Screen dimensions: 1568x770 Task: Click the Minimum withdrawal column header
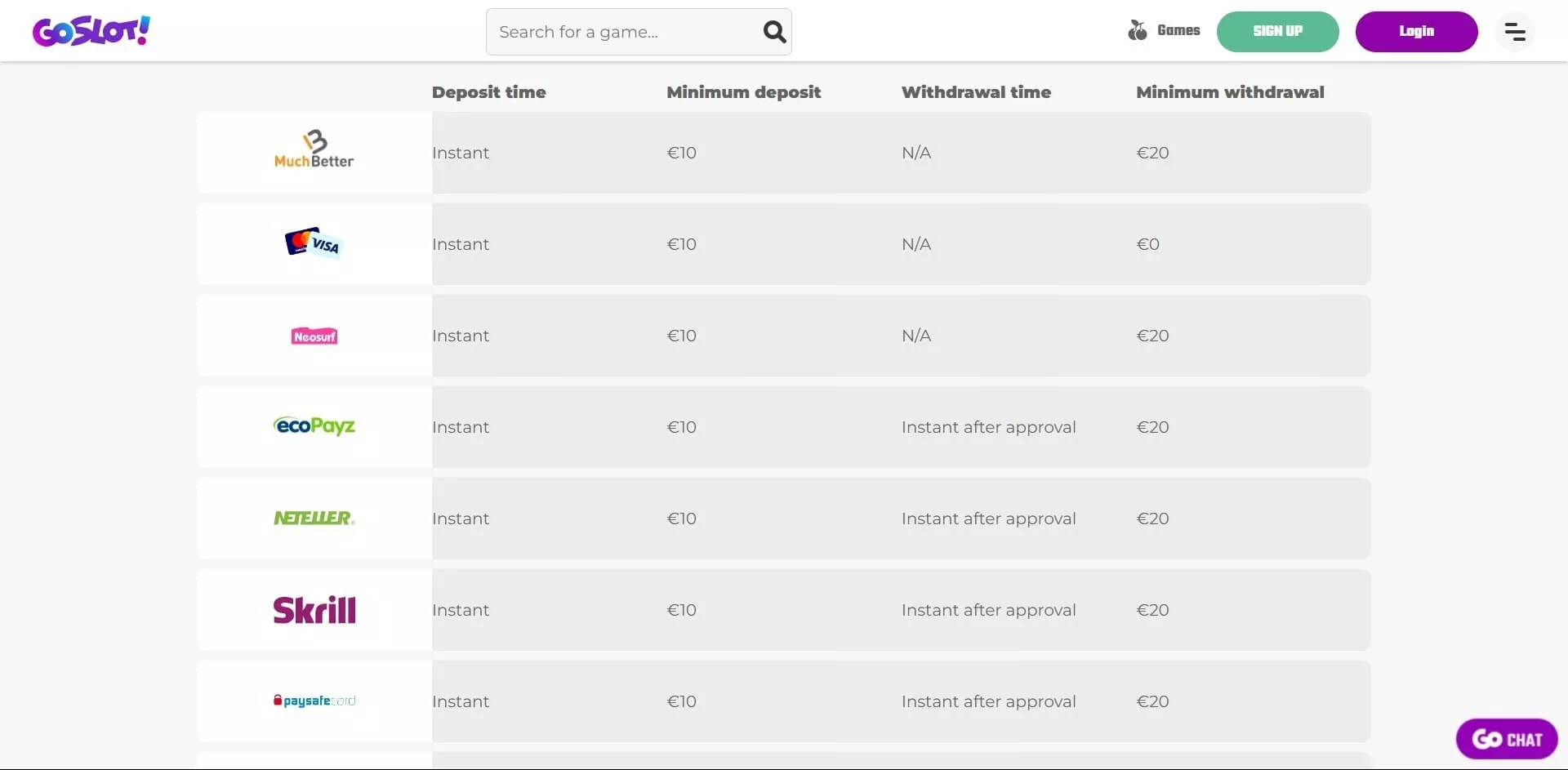pyautogui.click(x=1230, y=92)
